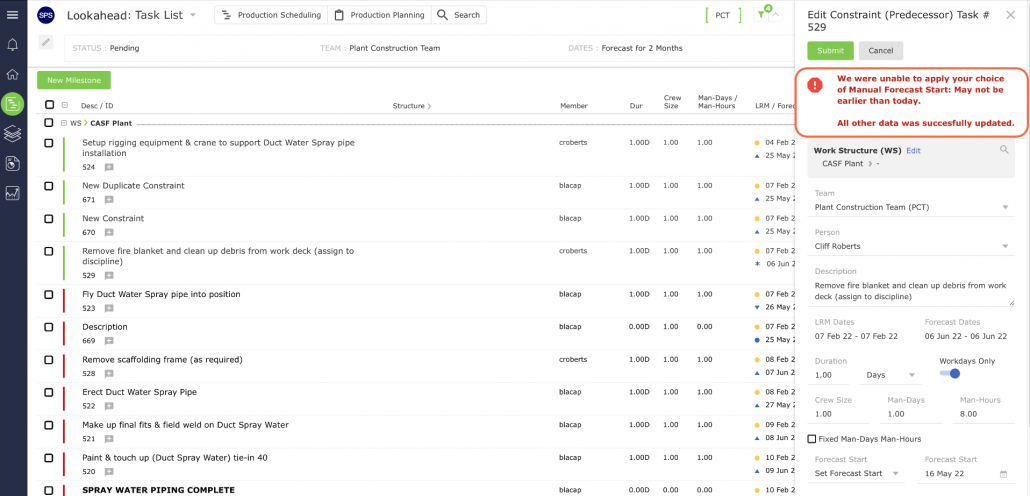The width and height of the screenshot is (1030, 496).
Task: Click the Man-Hours field showing 8.00
Action: click(x=983, y=415)
